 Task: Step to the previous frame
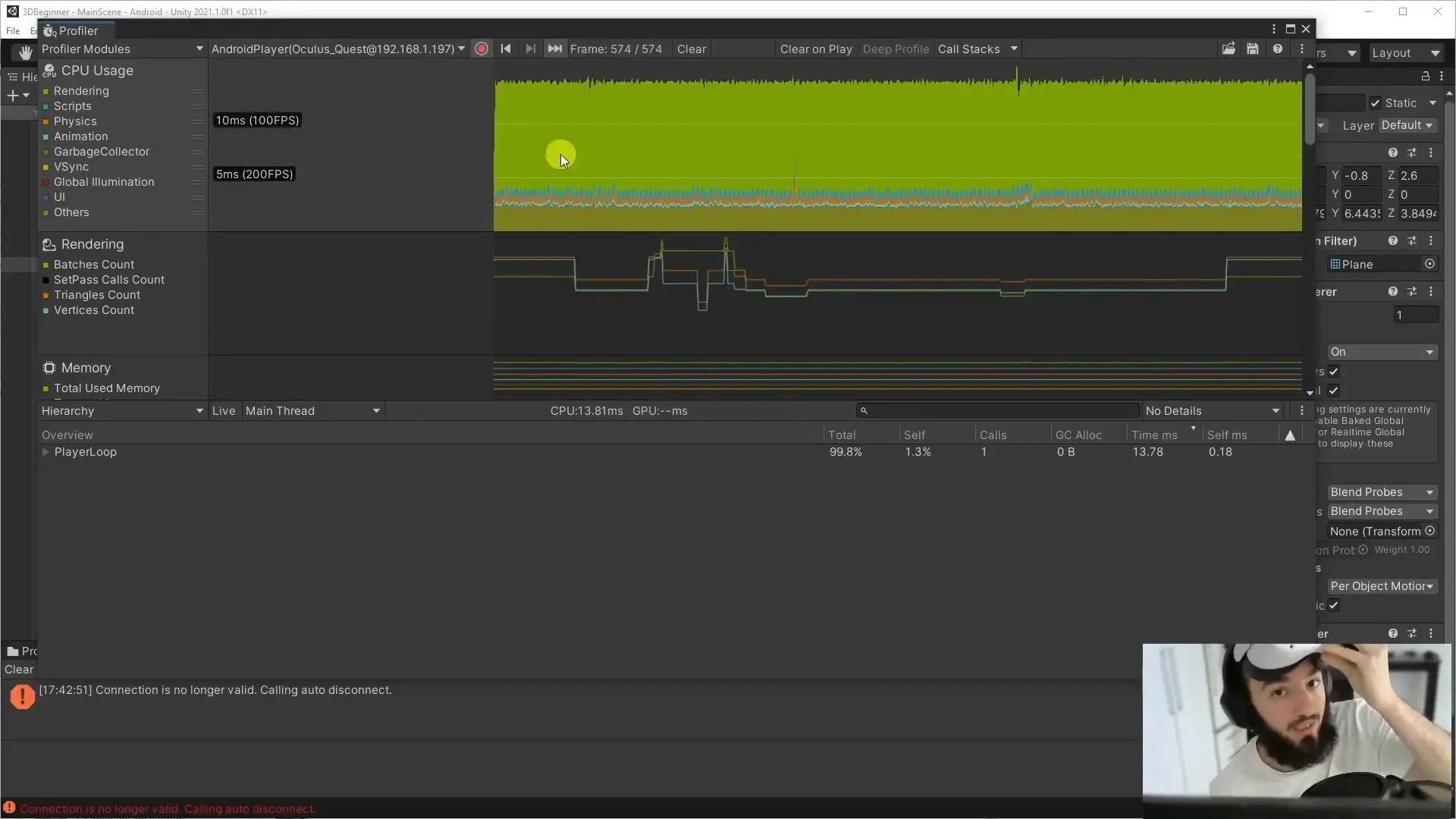click(x=506, y=49)
